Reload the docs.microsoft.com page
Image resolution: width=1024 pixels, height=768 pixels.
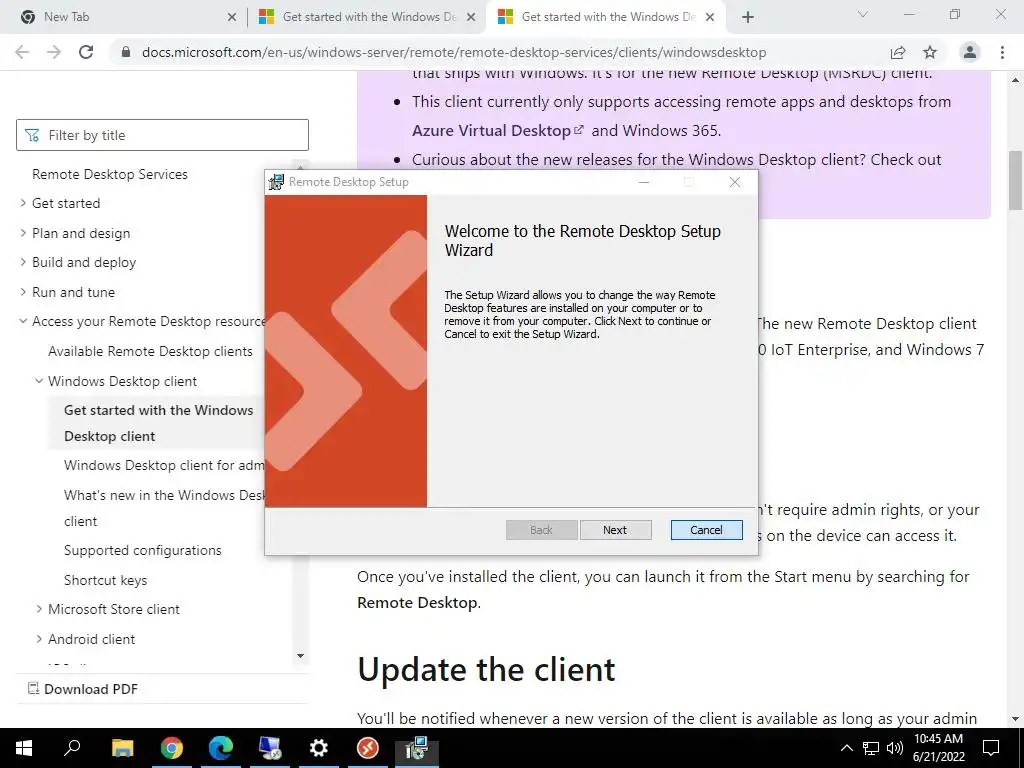pos(86,52)
